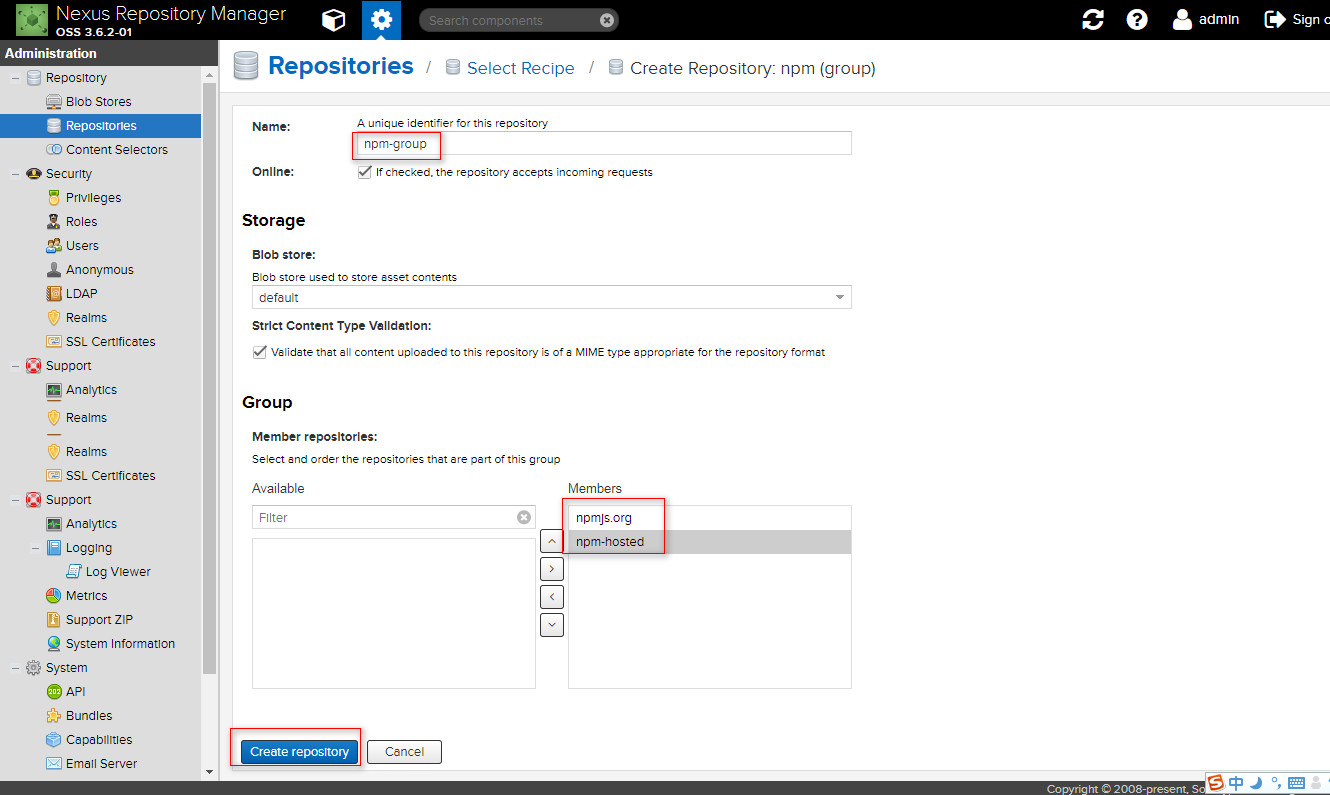Click the Administration gear icon in header

381,20
